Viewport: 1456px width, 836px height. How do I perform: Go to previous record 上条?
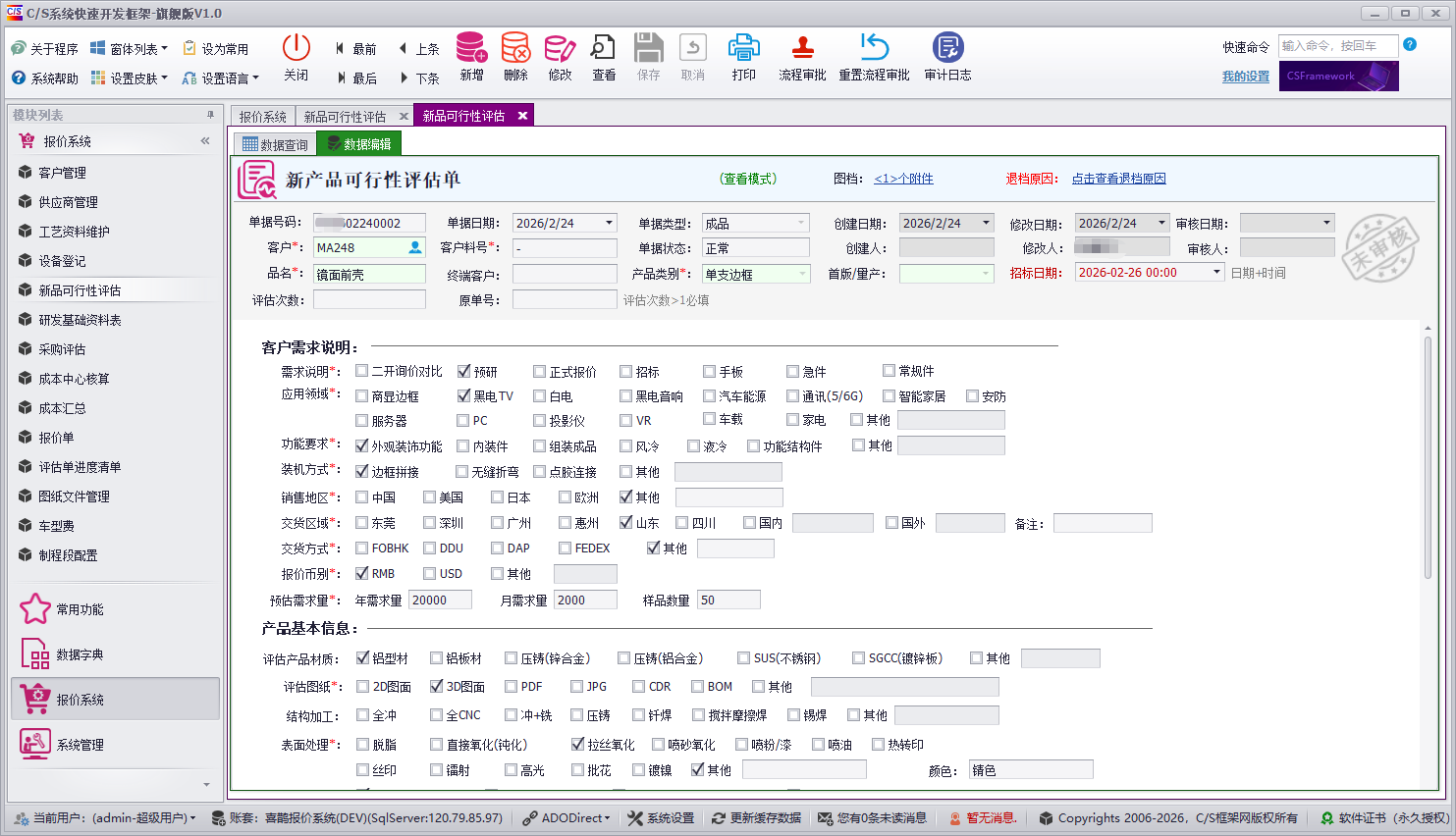(x=418, y=49)
